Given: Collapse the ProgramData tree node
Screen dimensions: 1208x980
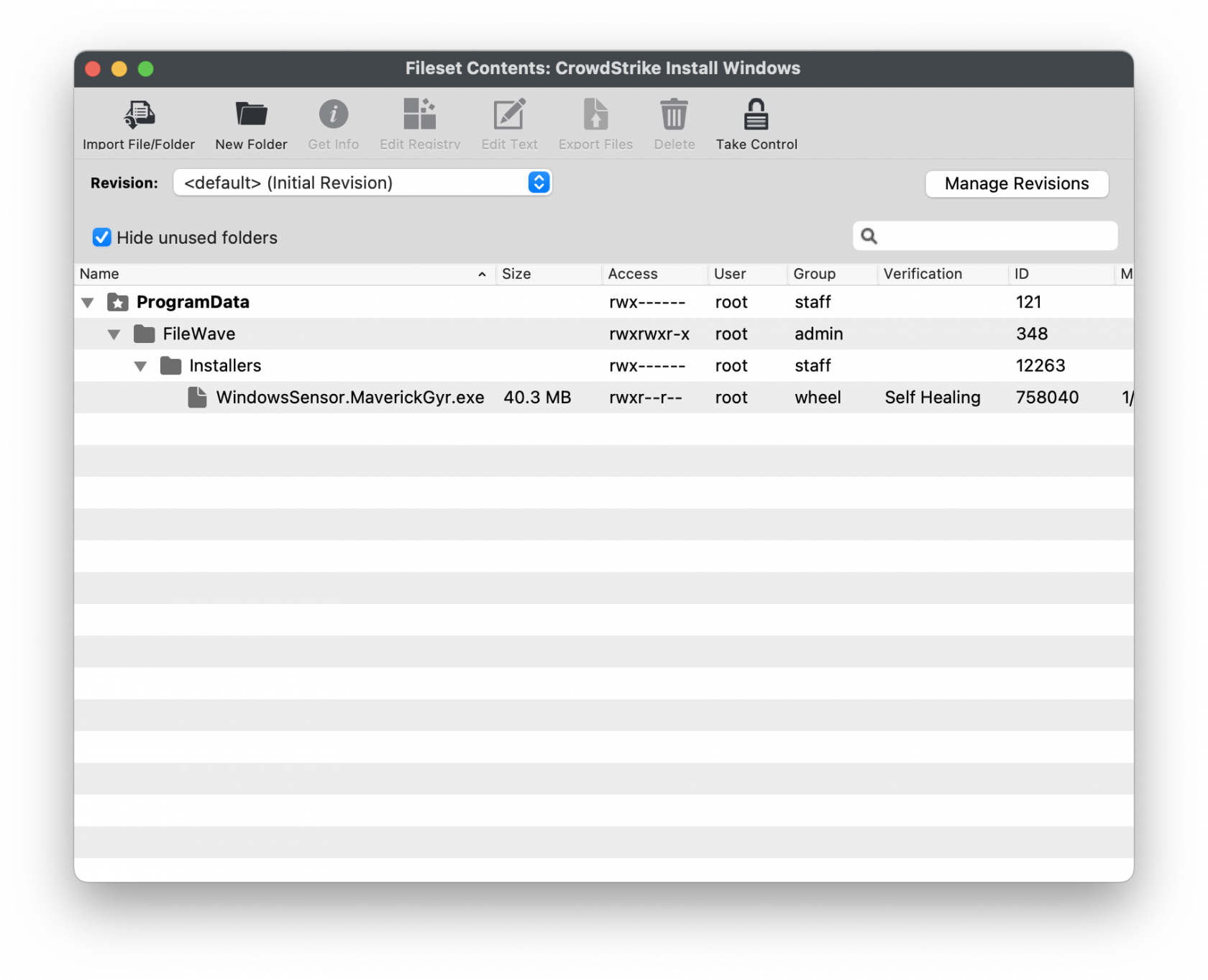Looking at the screenshot, I should click(88, 303).
